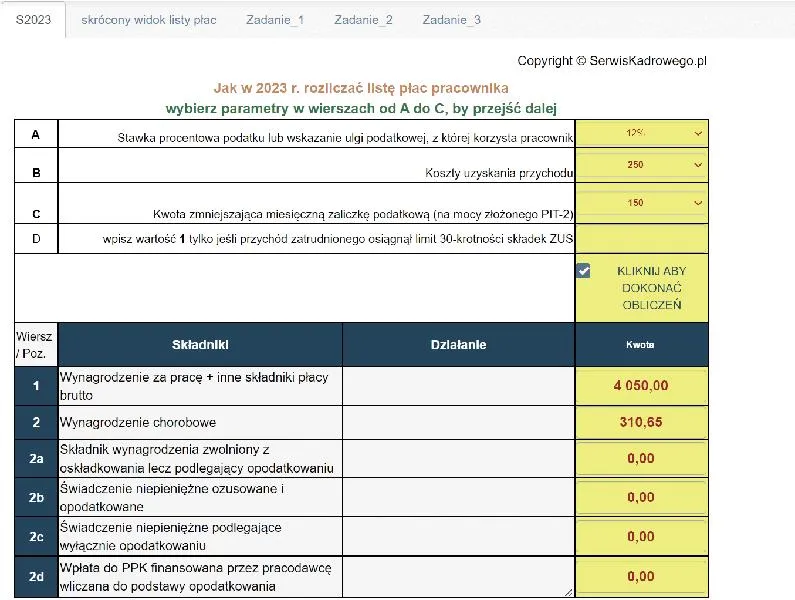Open the skrócony widok listy płac tab
This screenshot has height=600, width=795.
click(149, 20)
